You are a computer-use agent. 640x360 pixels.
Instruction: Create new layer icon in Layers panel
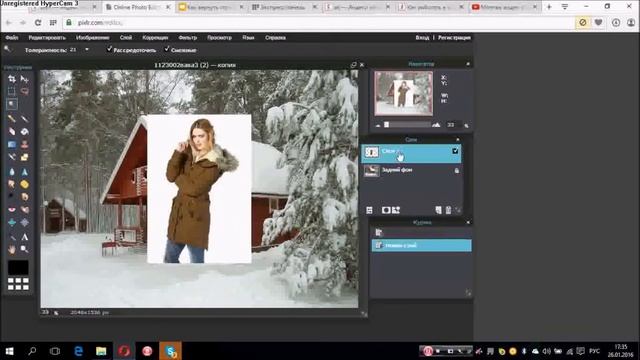(x=438, y=210)
